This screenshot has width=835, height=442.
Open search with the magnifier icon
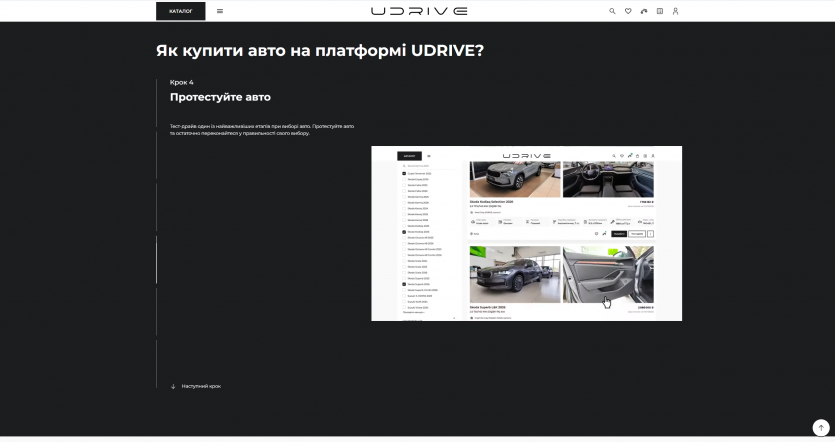(x=613, y=11)
